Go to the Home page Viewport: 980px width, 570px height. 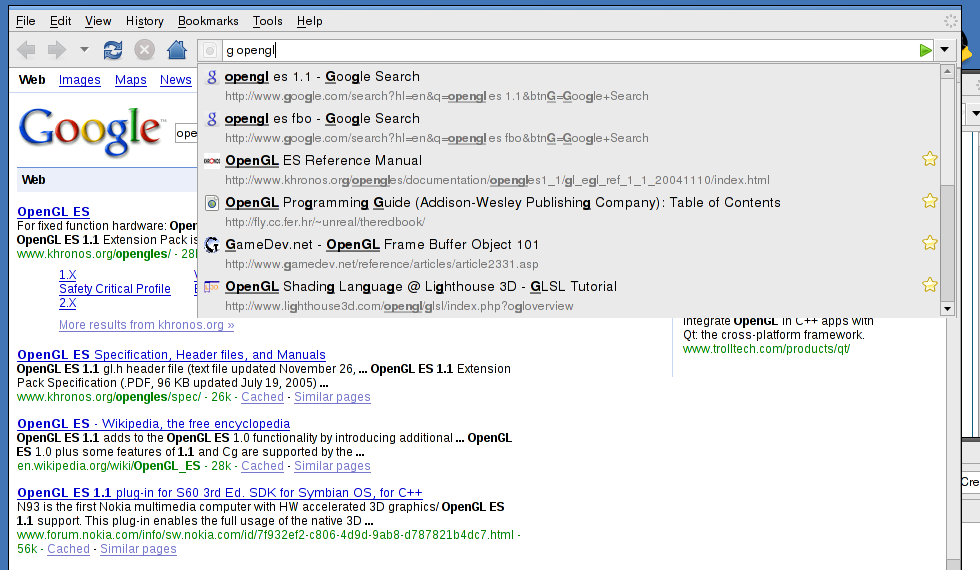pos(177,49)
